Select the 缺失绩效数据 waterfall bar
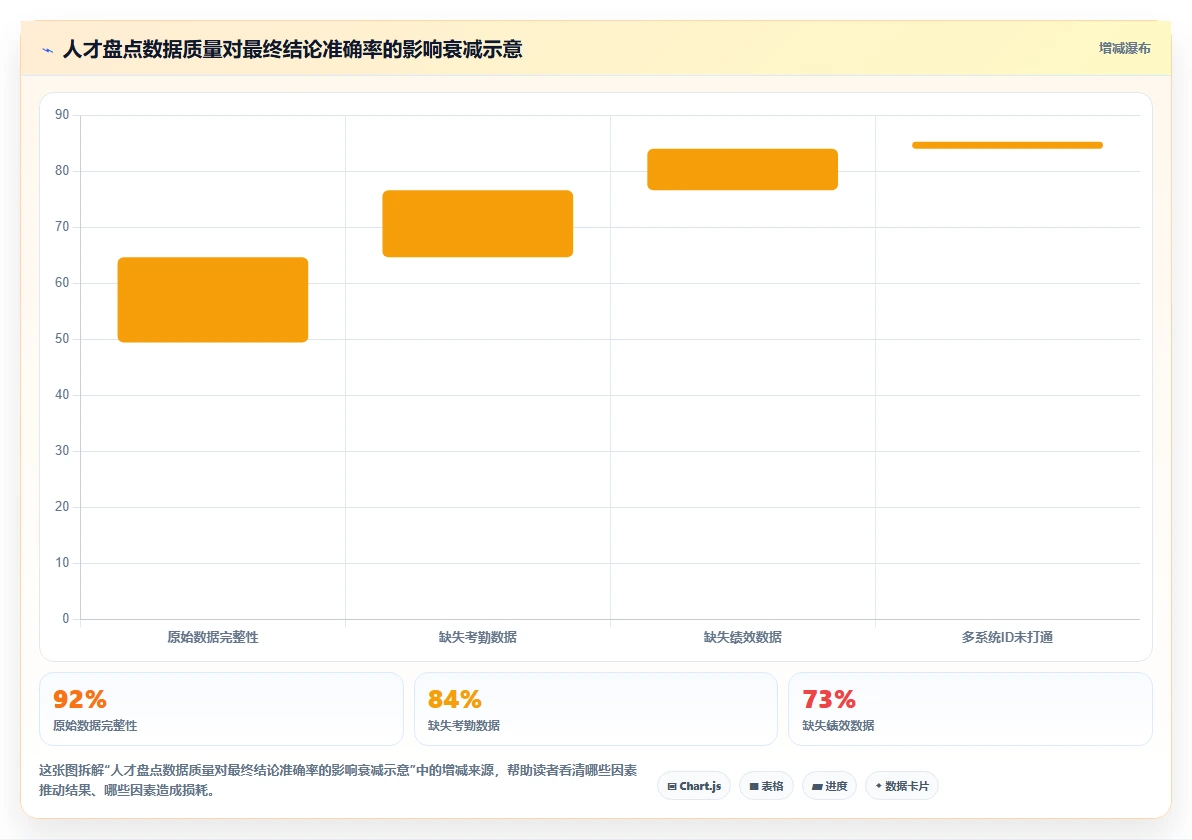The image size is (1192, 840). (x=743, y=170)
